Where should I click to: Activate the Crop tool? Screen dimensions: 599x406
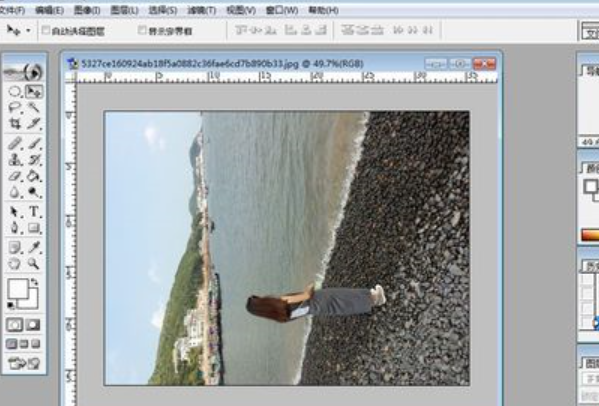tap(15, 123)
